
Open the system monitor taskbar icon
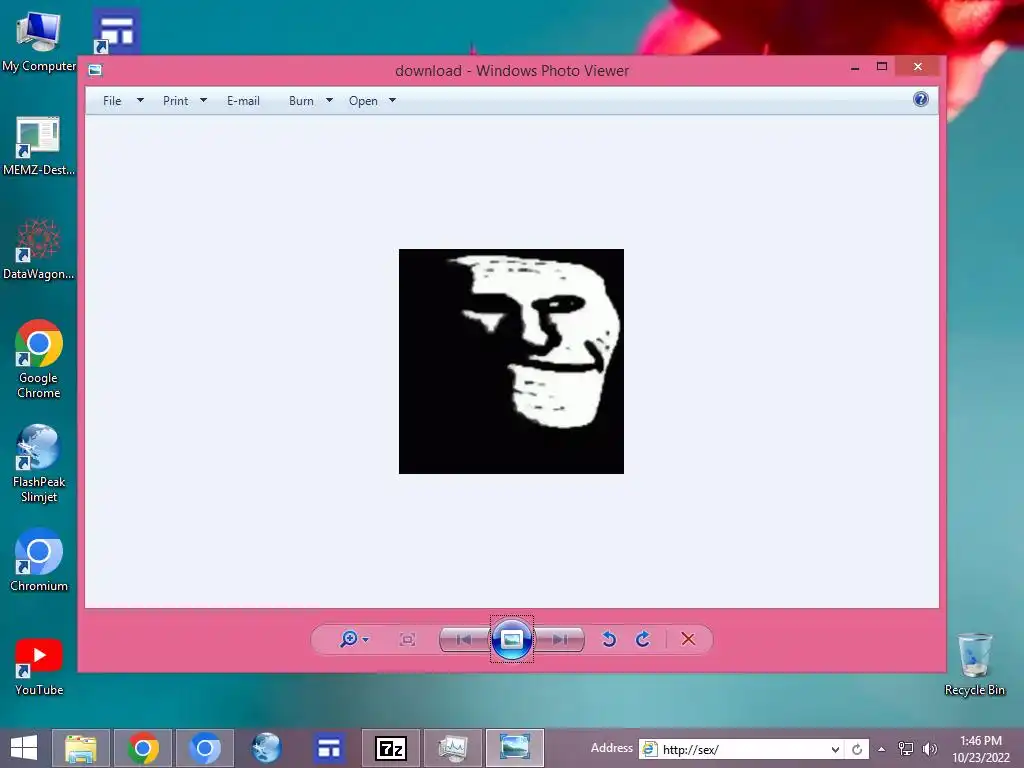(453, 748)
